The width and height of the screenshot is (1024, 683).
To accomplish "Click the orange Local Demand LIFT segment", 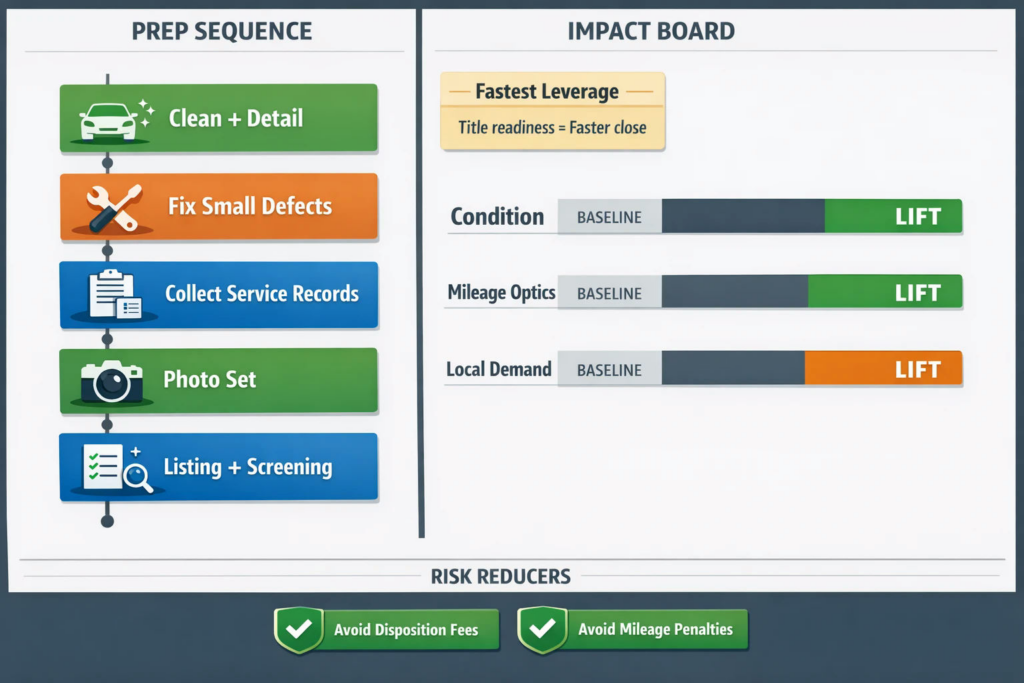I will click(x=884, y=368).
